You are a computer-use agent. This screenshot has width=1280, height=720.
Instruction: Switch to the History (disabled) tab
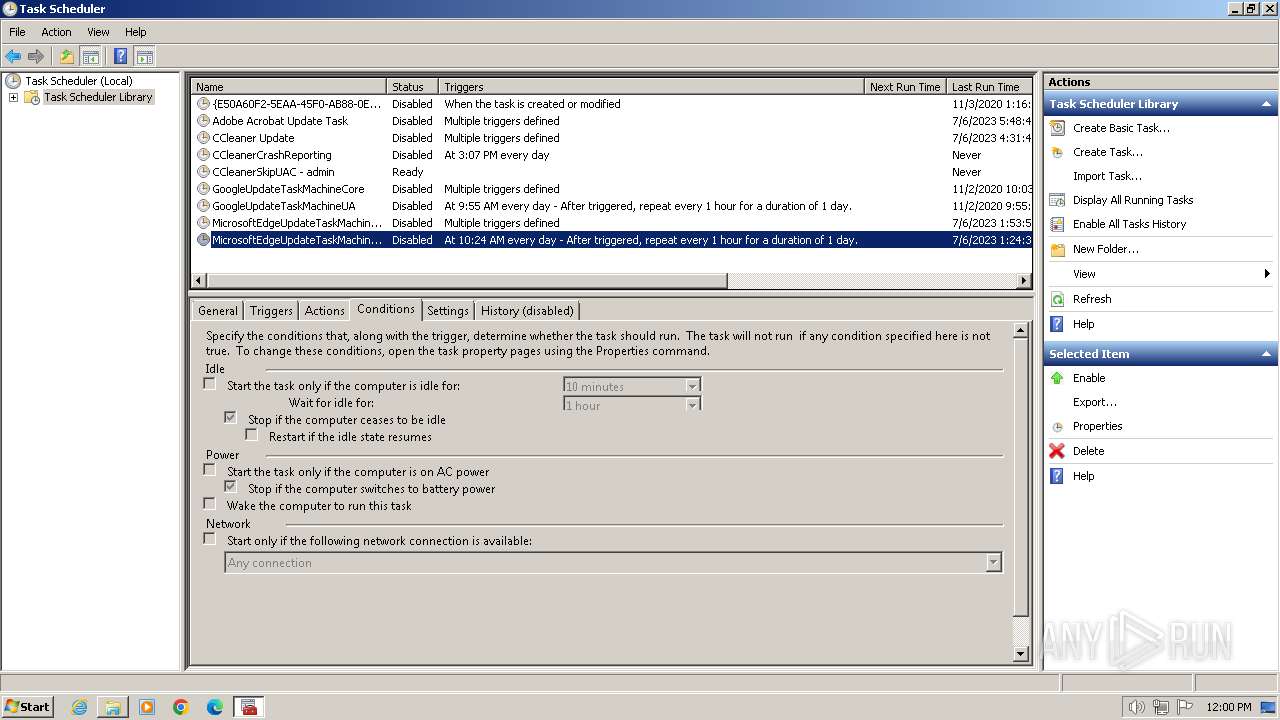point(527,311)
